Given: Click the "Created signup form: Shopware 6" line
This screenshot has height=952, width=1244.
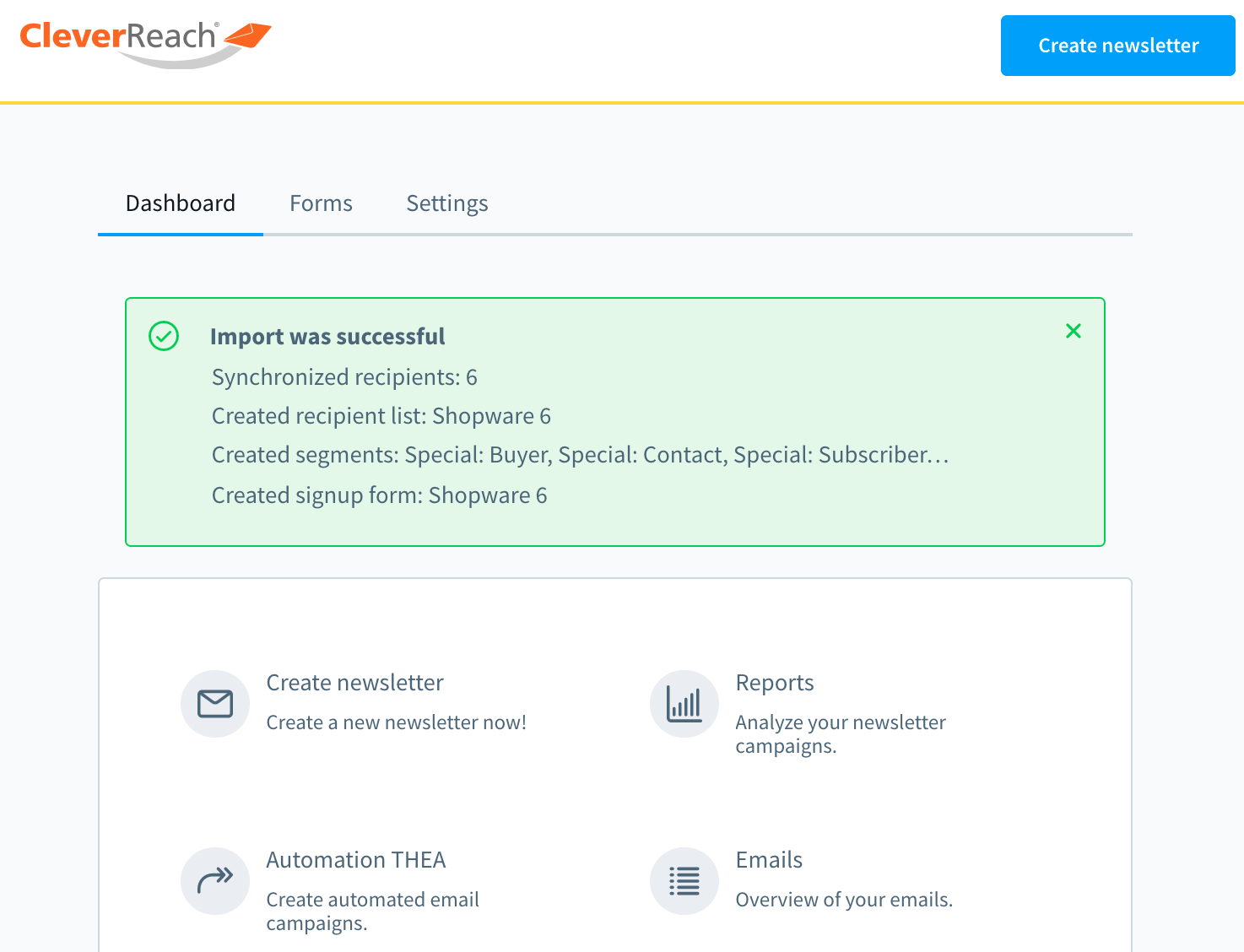Looking at the screenshot, I should click(x=379, y=495).
